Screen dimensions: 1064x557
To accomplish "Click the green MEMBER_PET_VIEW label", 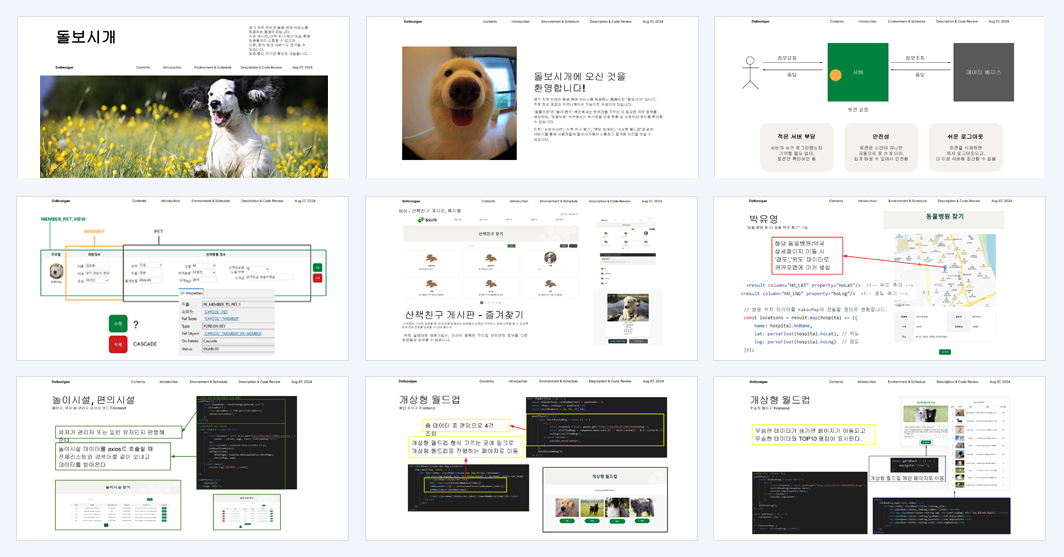I will pos(63,219).
